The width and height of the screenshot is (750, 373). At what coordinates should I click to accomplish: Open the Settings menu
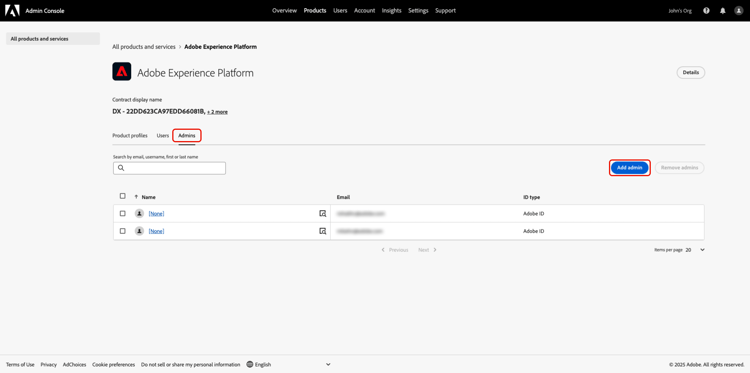pos(418,11)
